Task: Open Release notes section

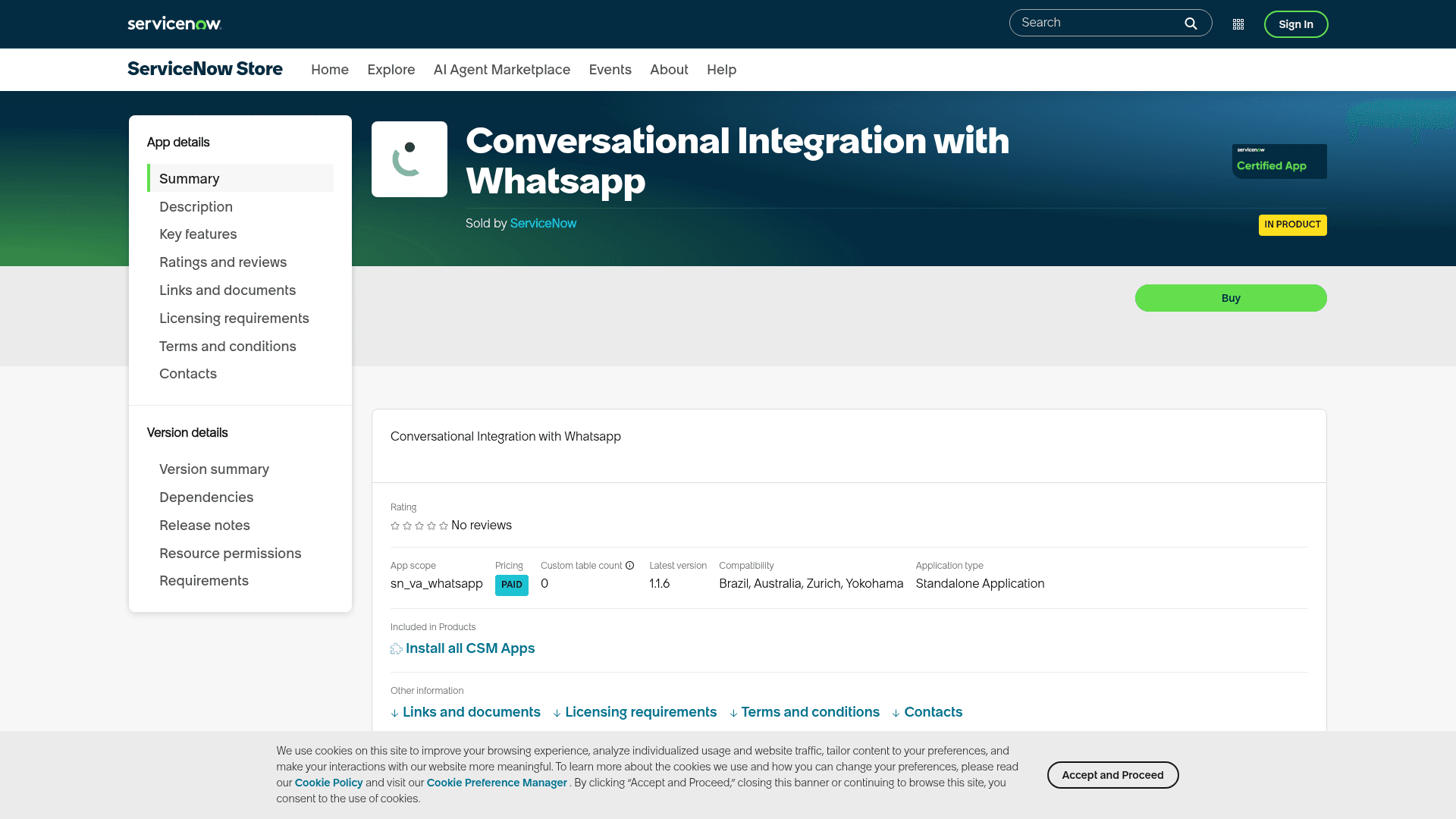Action: point(205,526)
